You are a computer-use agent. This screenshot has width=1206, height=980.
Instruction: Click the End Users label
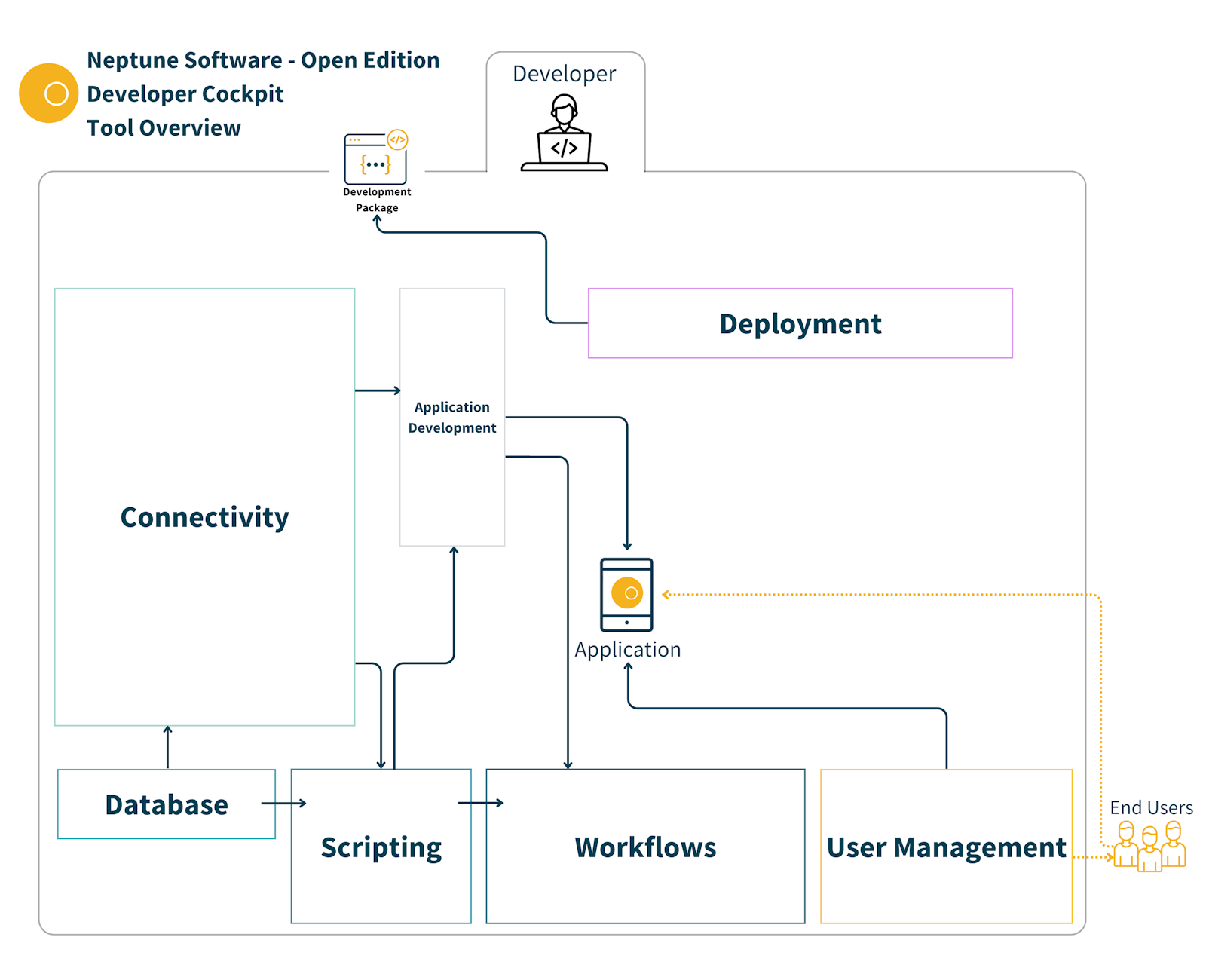1152,807
